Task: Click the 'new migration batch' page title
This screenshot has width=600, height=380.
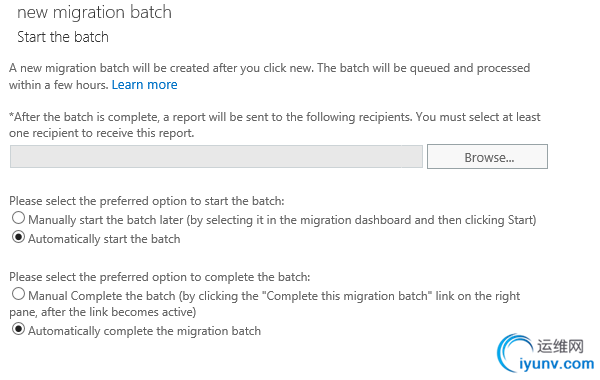Action: (x=94, y=12)
